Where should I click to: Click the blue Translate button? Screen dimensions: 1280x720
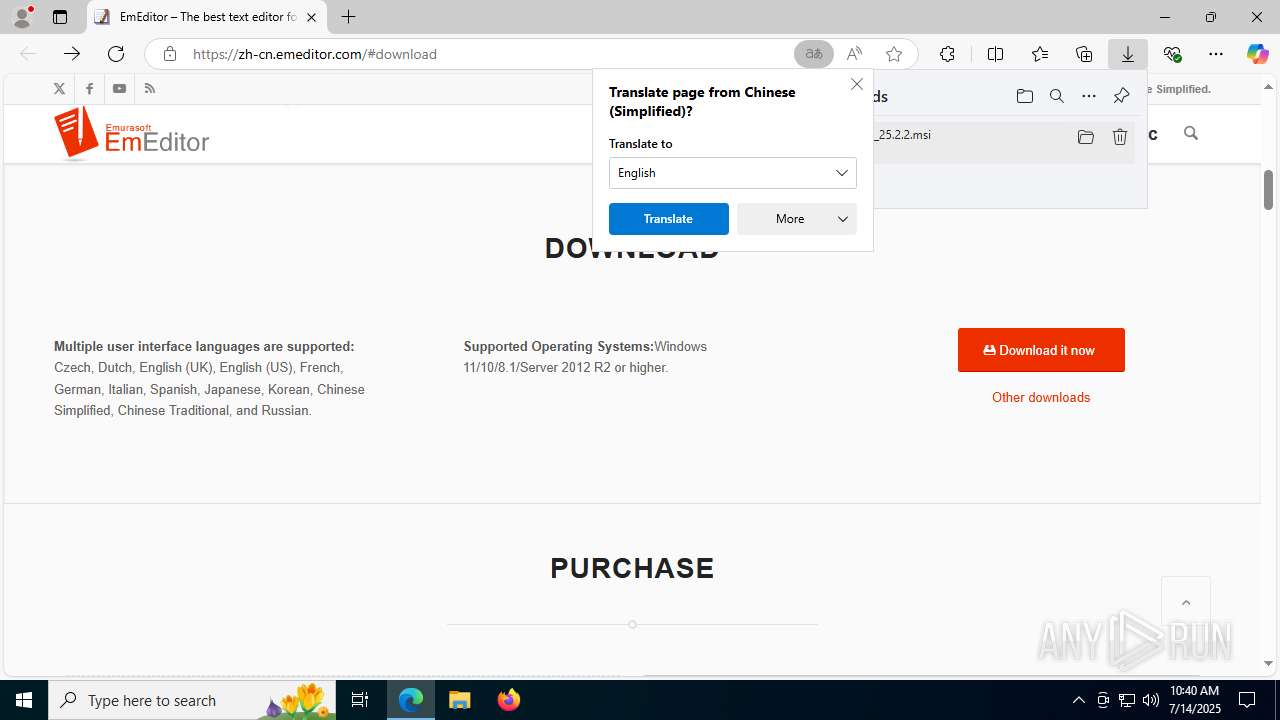point(669,219)
